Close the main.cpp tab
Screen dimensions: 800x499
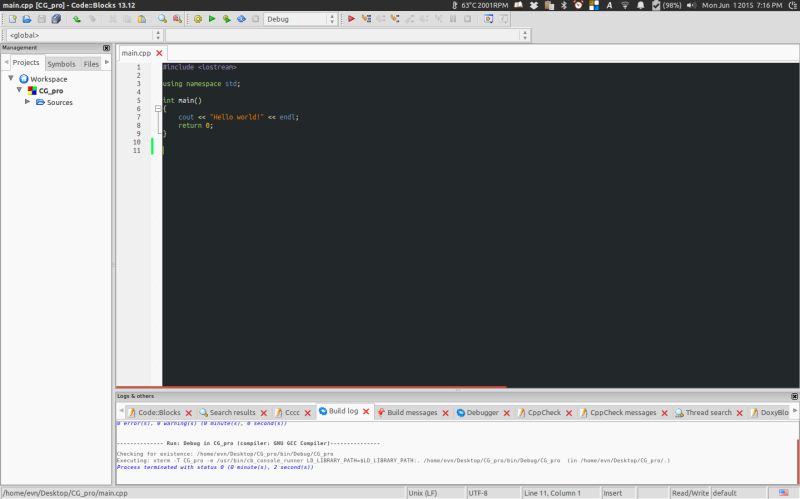pyautogui.click(x=159, y=53)
